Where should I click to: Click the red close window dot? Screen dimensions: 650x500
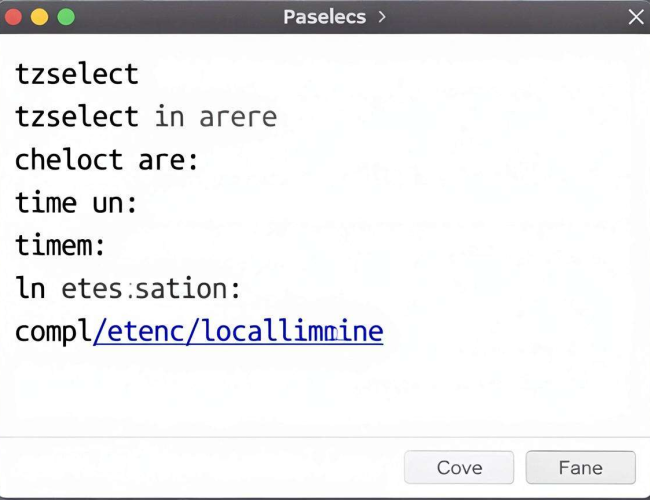click(13, 17)
